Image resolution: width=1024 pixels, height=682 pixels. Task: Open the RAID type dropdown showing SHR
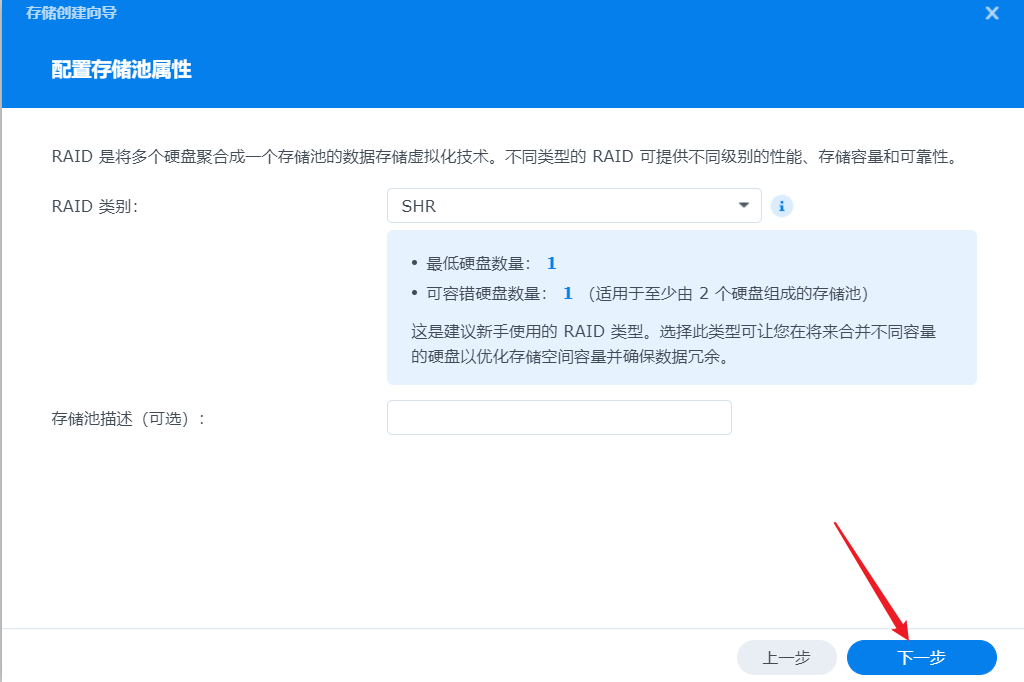point(574,206)
